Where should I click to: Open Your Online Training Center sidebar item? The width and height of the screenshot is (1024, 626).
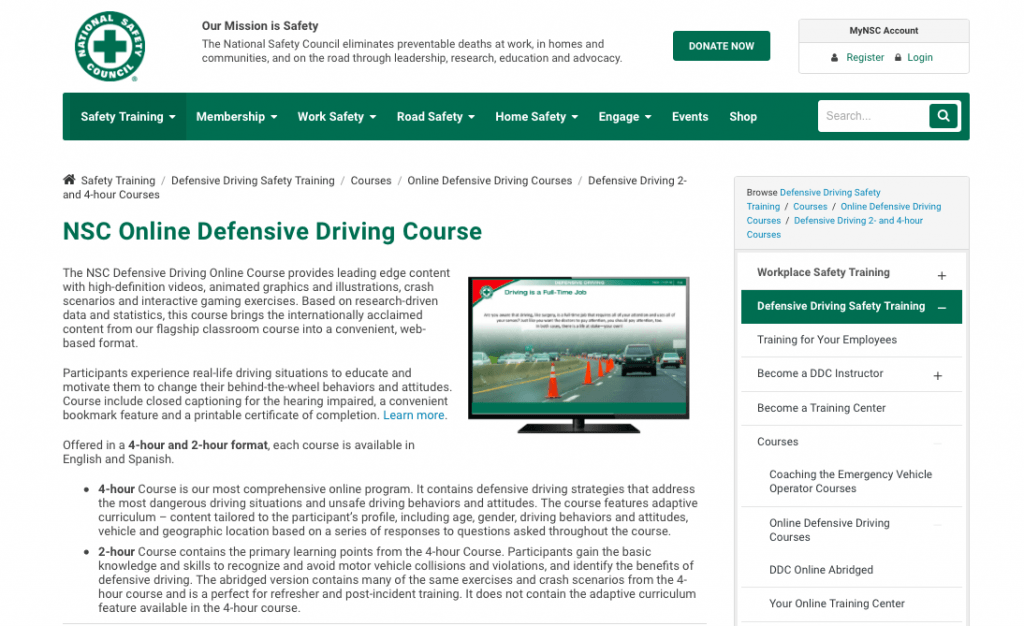coord(837,604)
